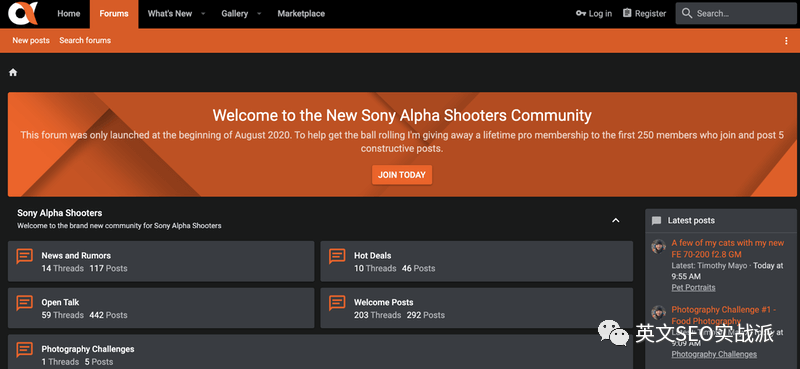Screen dimensions: 800x369
Task: Click the Alpha Shooters site logo
Action: click(x=23, y=14)
